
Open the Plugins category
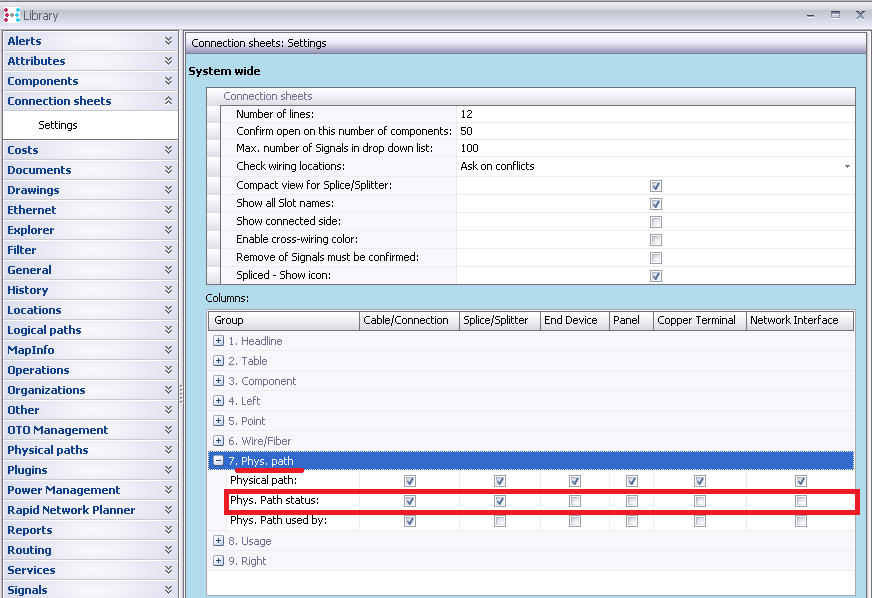[x=90, y=470]
